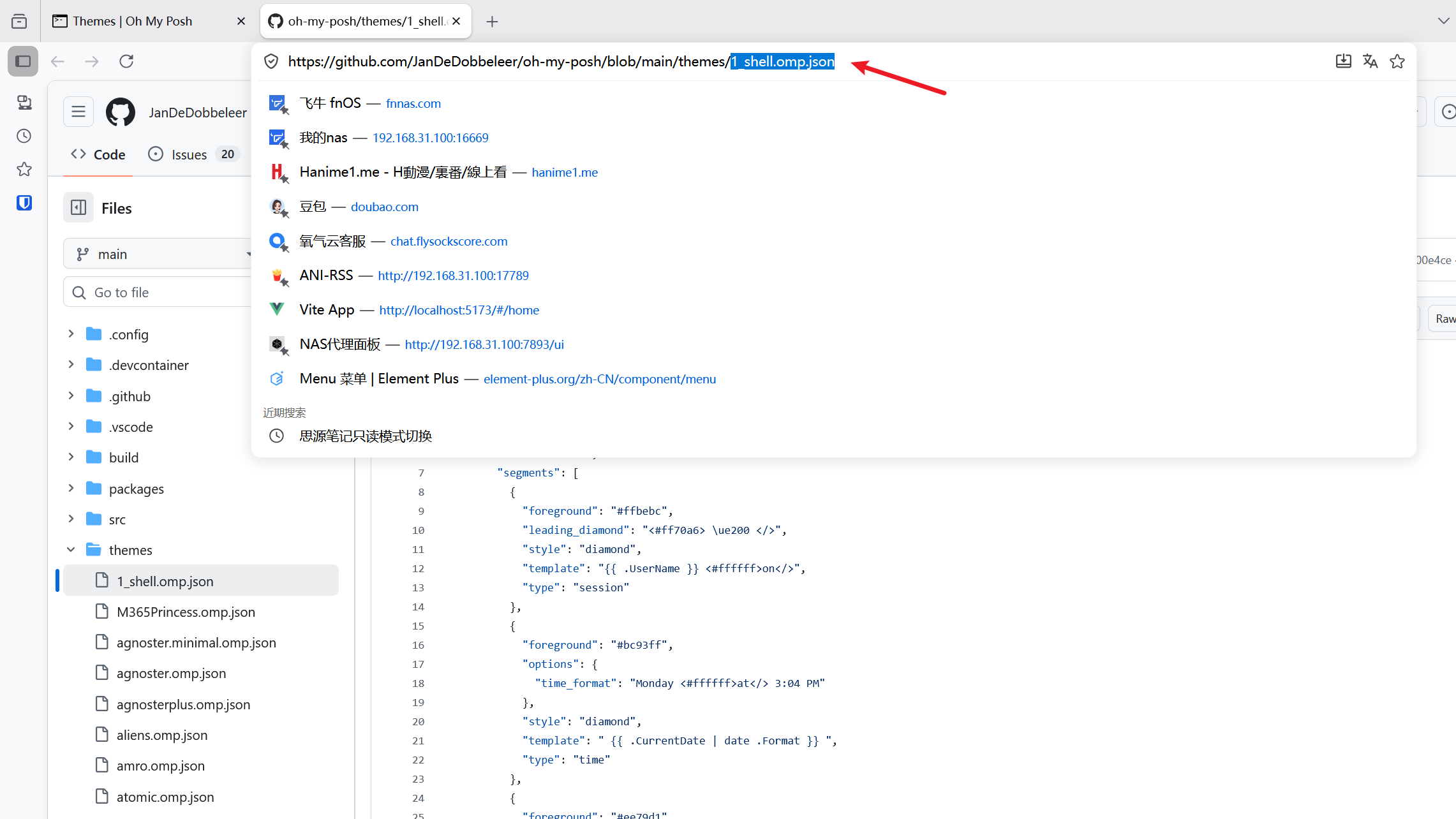This screenshot has height=819, width=1456.
Task: Pick recent search 思源笔记只读模式切换
Action: pos(833,436)
